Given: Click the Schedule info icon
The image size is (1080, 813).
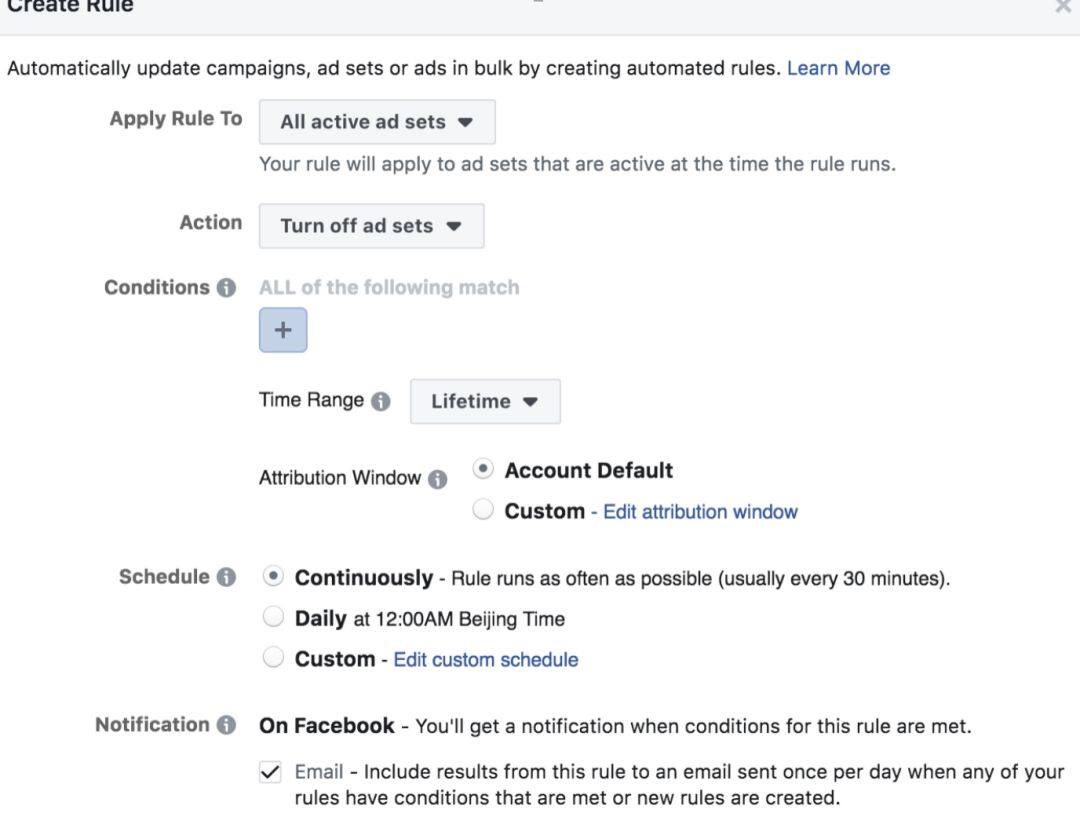Looking at the screenshot, I should (x=226, y=577).
